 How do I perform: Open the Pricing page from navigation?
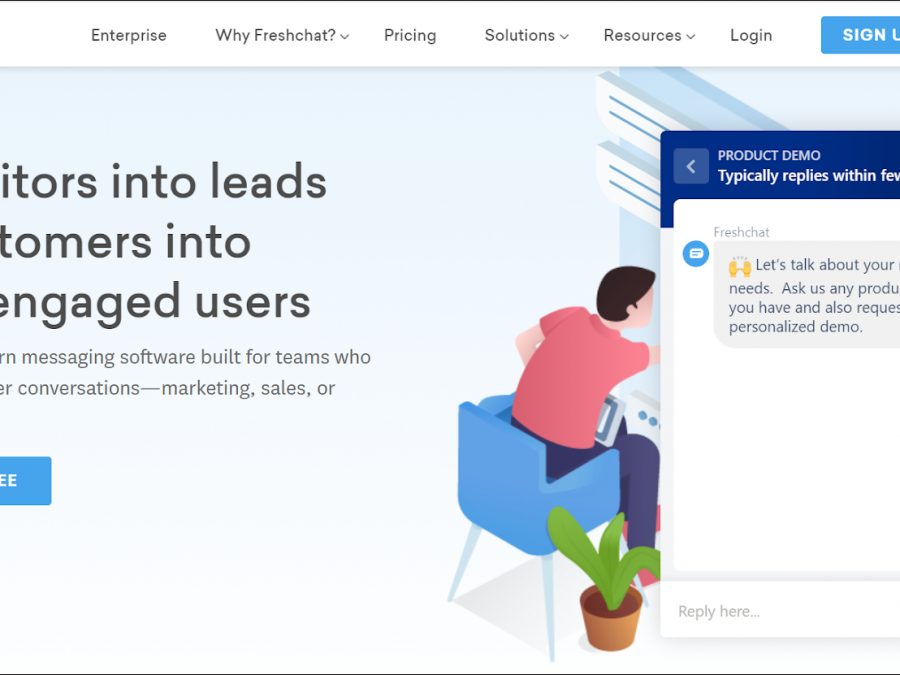pos(410,36)
